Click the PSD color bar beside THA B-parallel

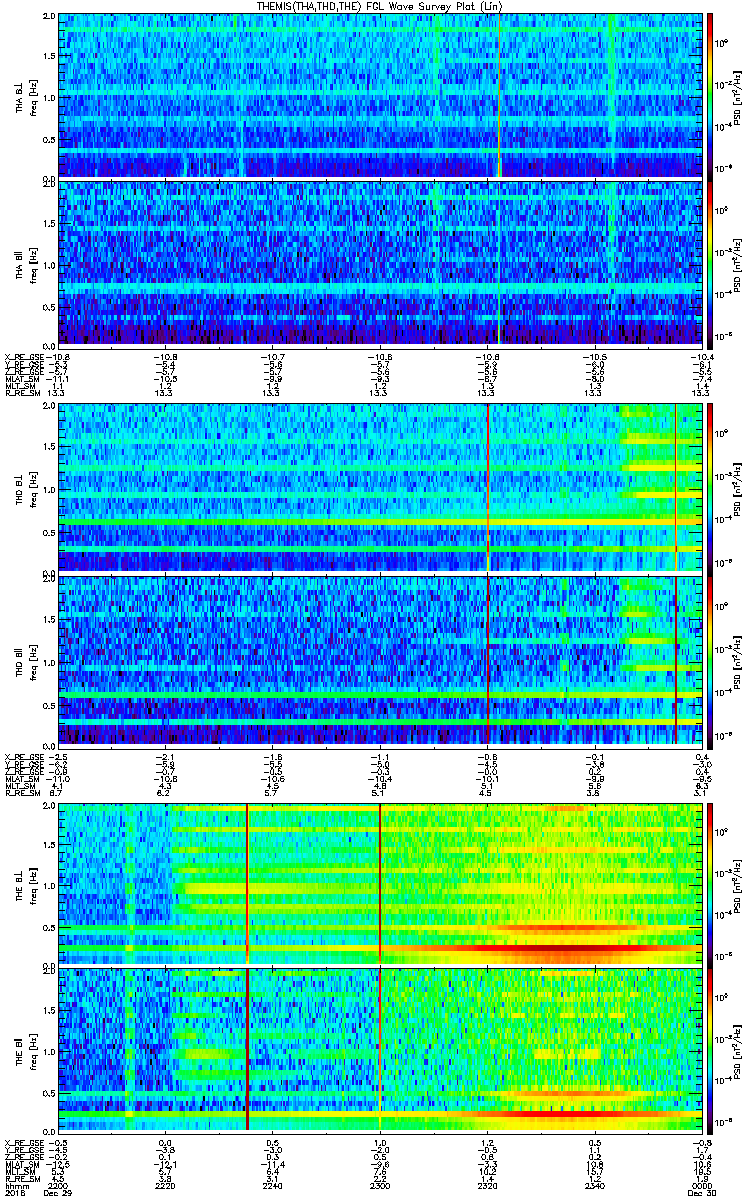tap(711, 263)
